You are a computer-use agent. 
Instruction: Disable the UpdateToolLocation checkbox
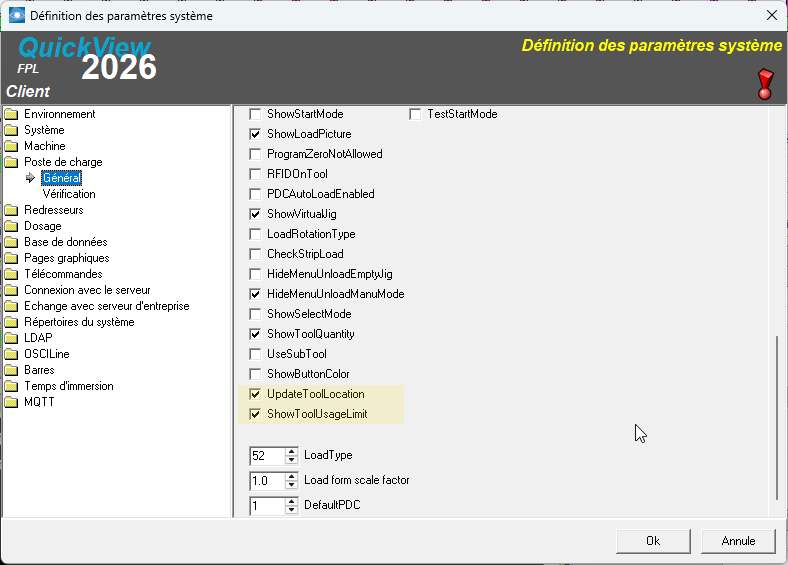(x=255, y=394)
